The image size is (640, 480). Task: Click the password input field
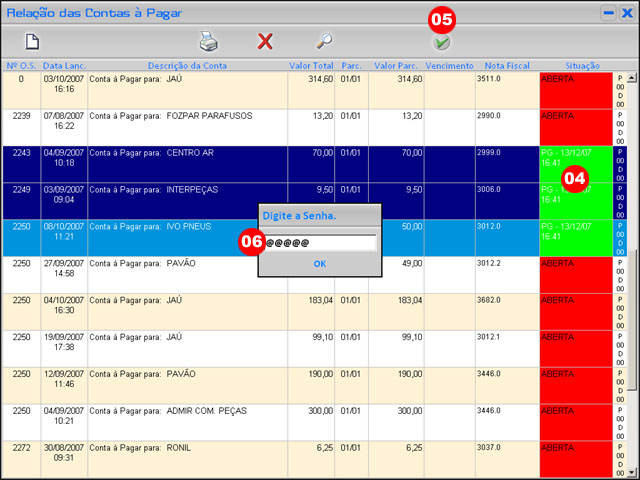coord(318,243)
